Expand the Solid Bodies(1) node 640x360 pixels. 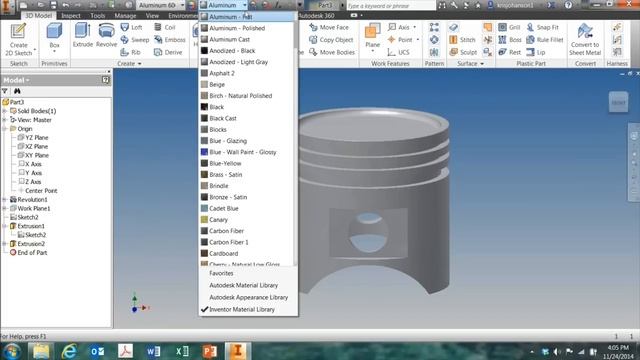click(x=5, y=111)
